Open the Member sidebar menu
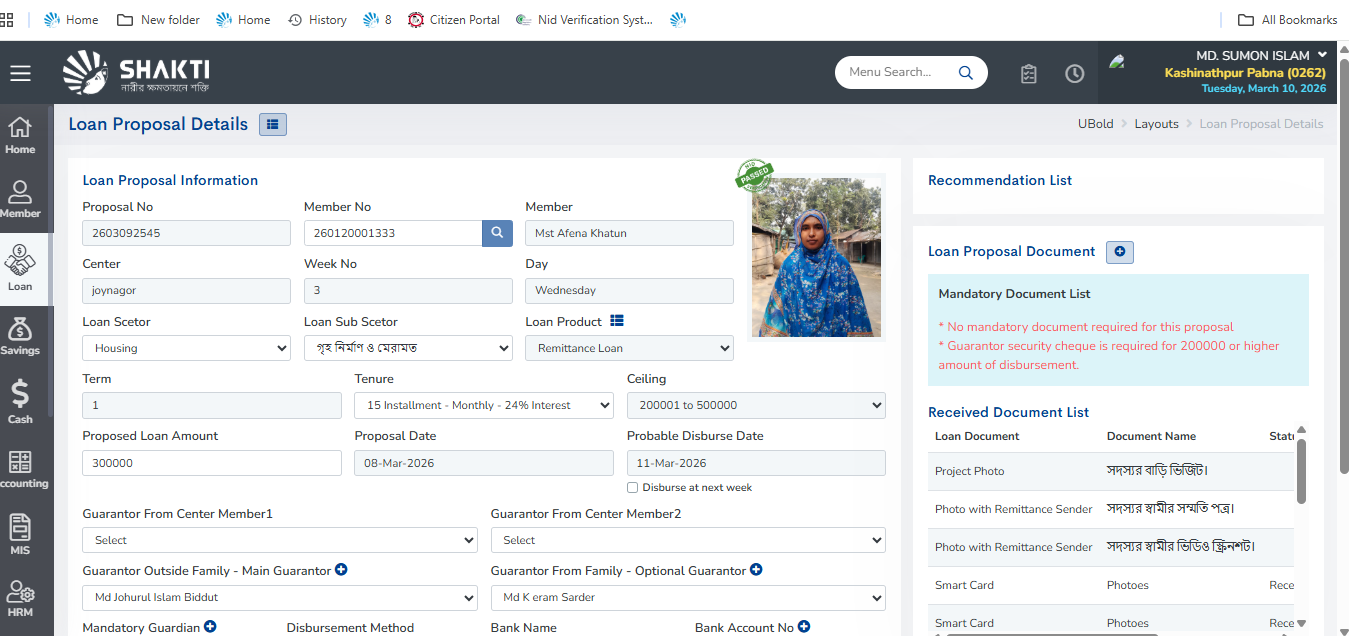The image size is (1349, 636). 20,199
